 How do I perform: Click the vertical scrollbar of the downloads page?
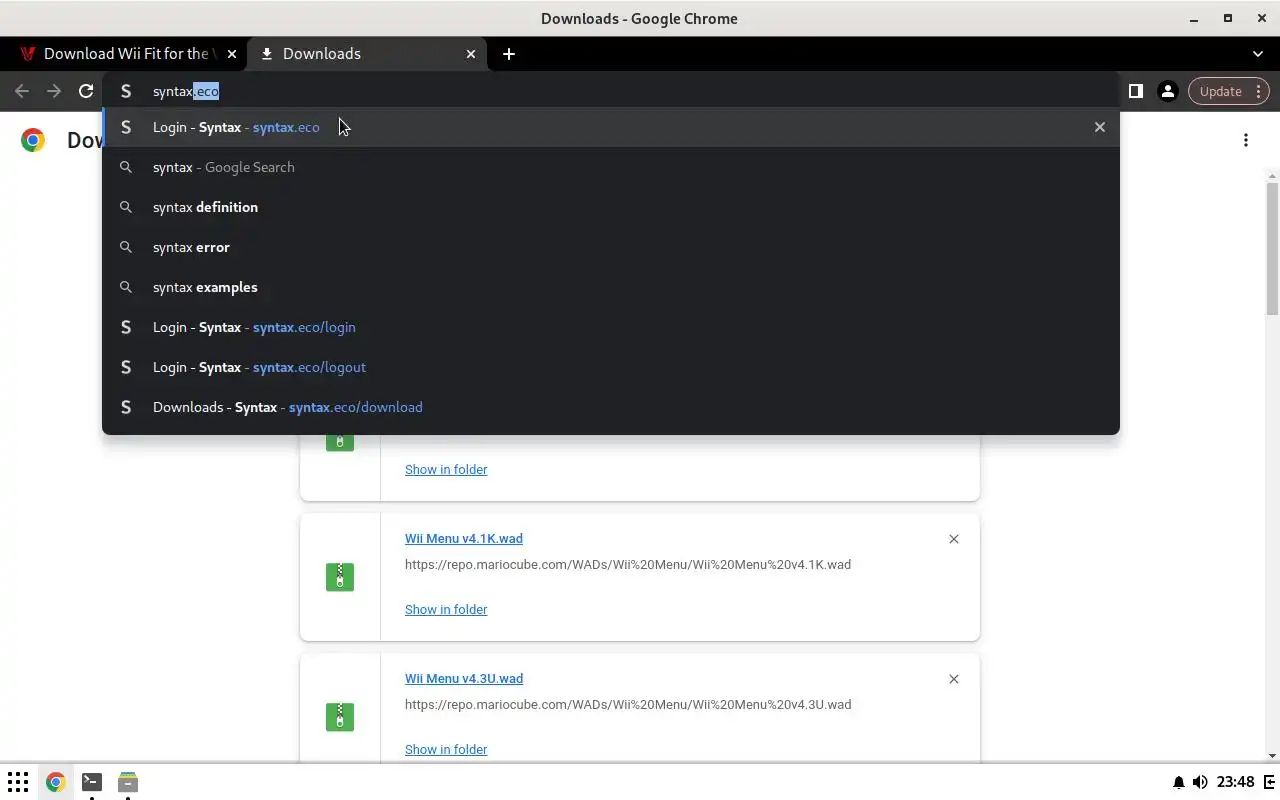[1272, 250]
